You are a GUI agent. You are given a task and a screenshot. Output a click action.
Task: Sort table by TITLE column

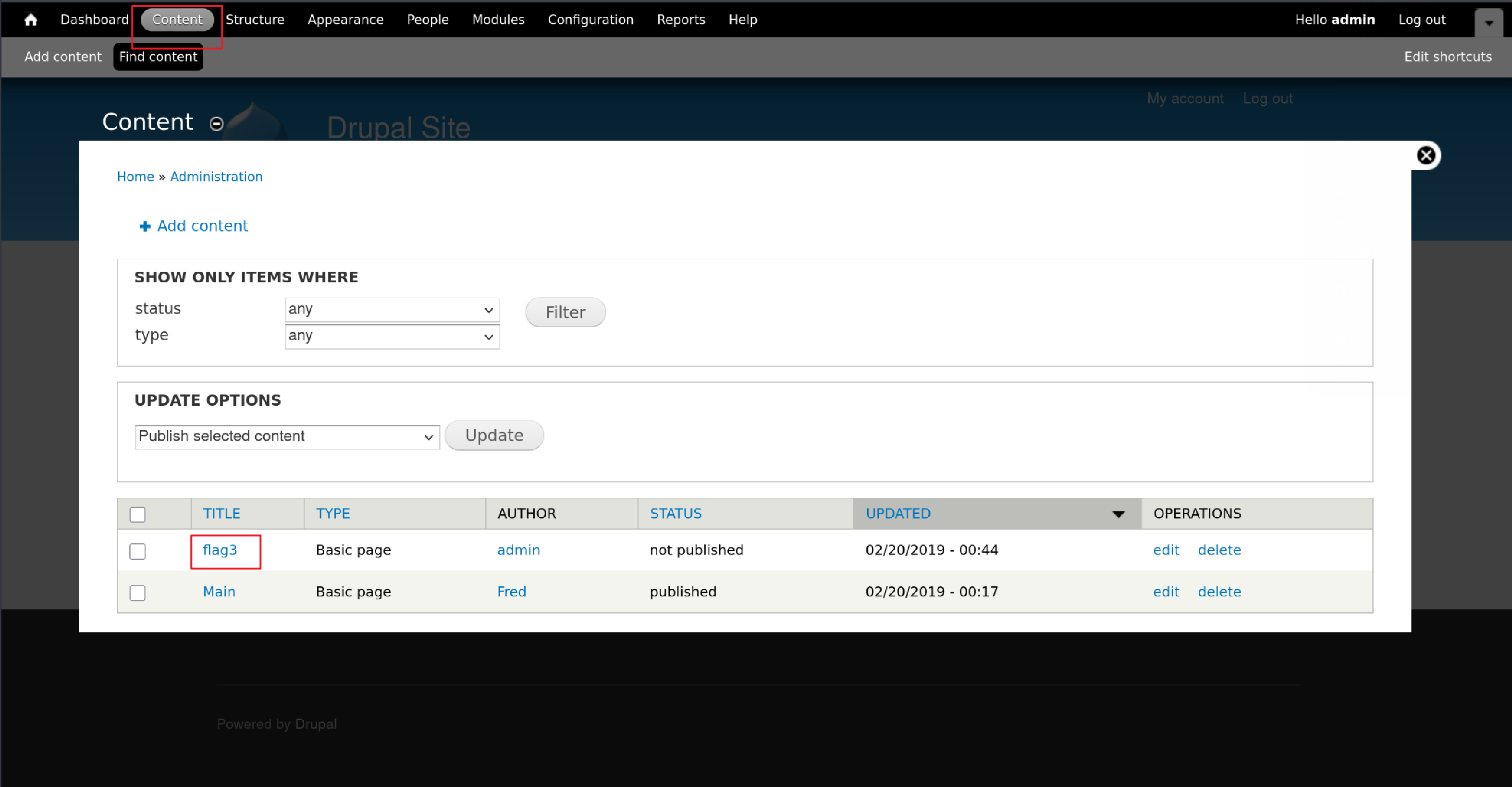pos(222,514)
